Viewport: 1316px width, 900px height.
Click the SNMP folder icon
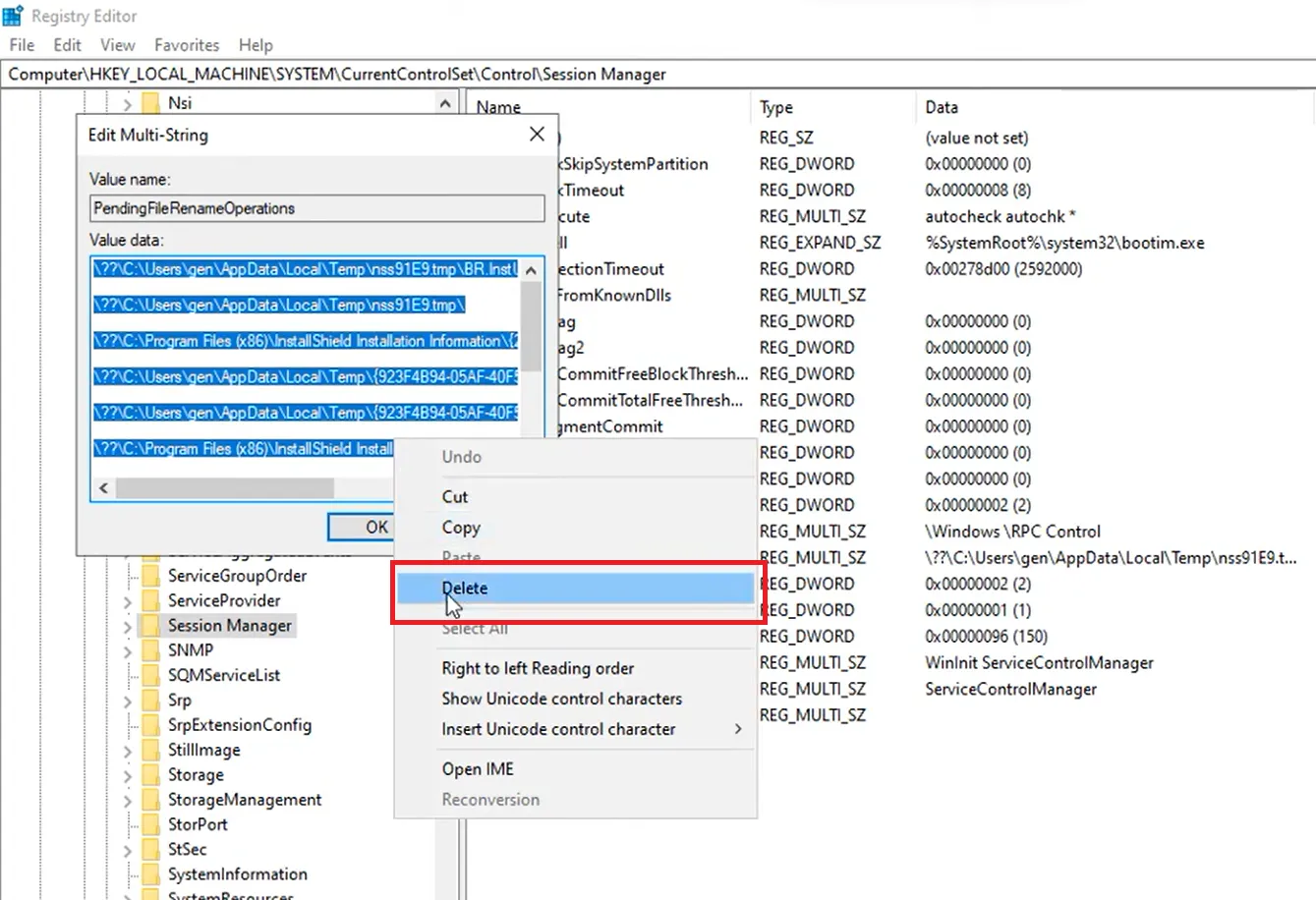(x=151, y=649)
